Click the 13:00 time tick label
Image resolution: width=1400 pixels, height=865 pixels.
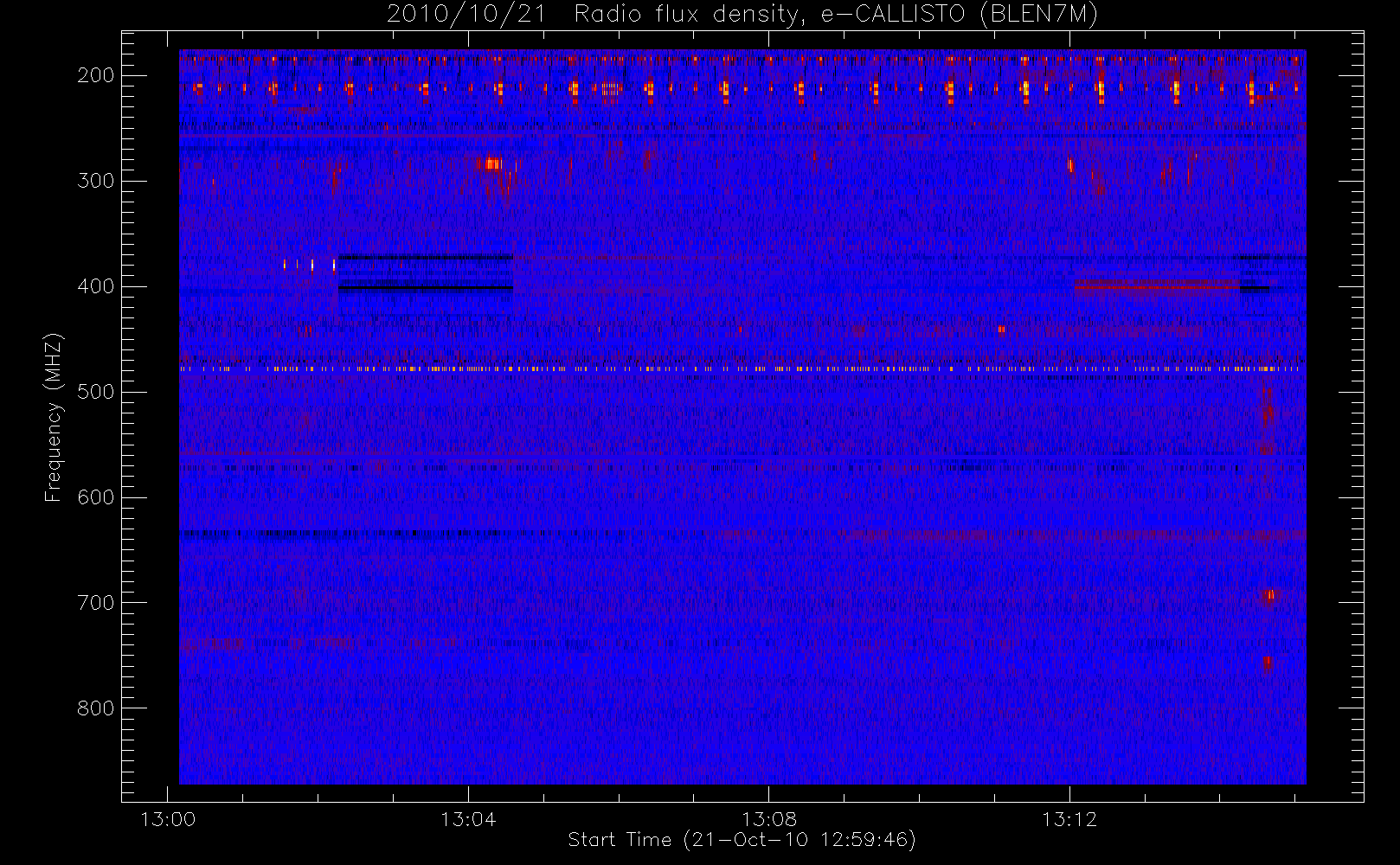pyautogui.click(x=168, y=819)
